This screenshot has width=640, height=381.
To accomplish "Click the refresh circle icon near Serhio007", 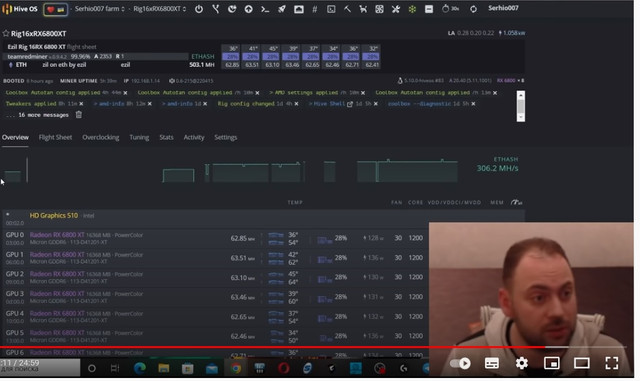I will (x=473, y=9).
